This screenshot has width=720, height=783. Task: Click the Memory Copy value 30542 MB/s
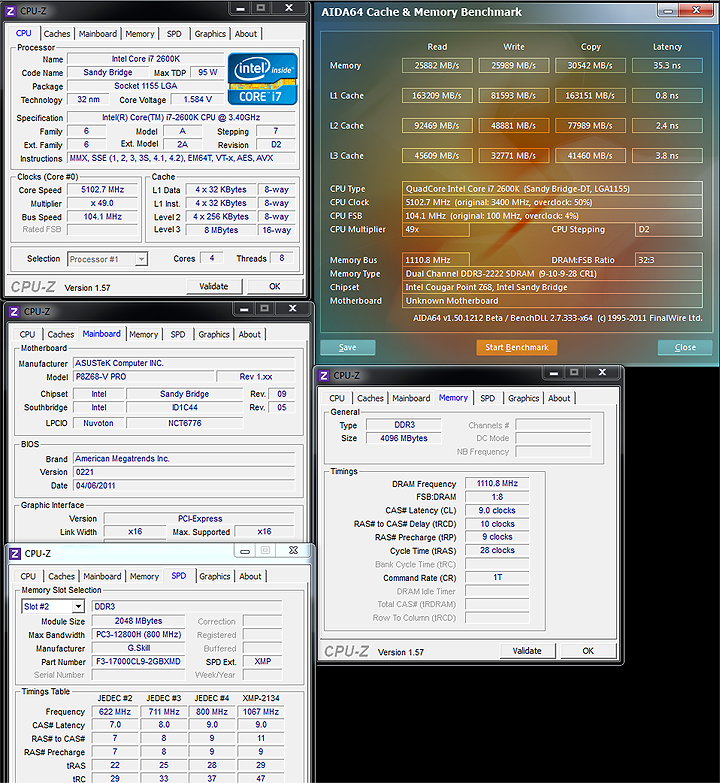click(x=590, y=66)
